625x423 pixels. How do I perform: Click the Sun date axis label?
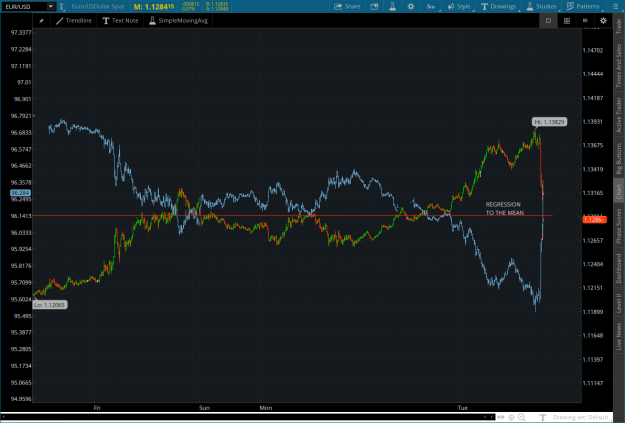click(204, 407)
